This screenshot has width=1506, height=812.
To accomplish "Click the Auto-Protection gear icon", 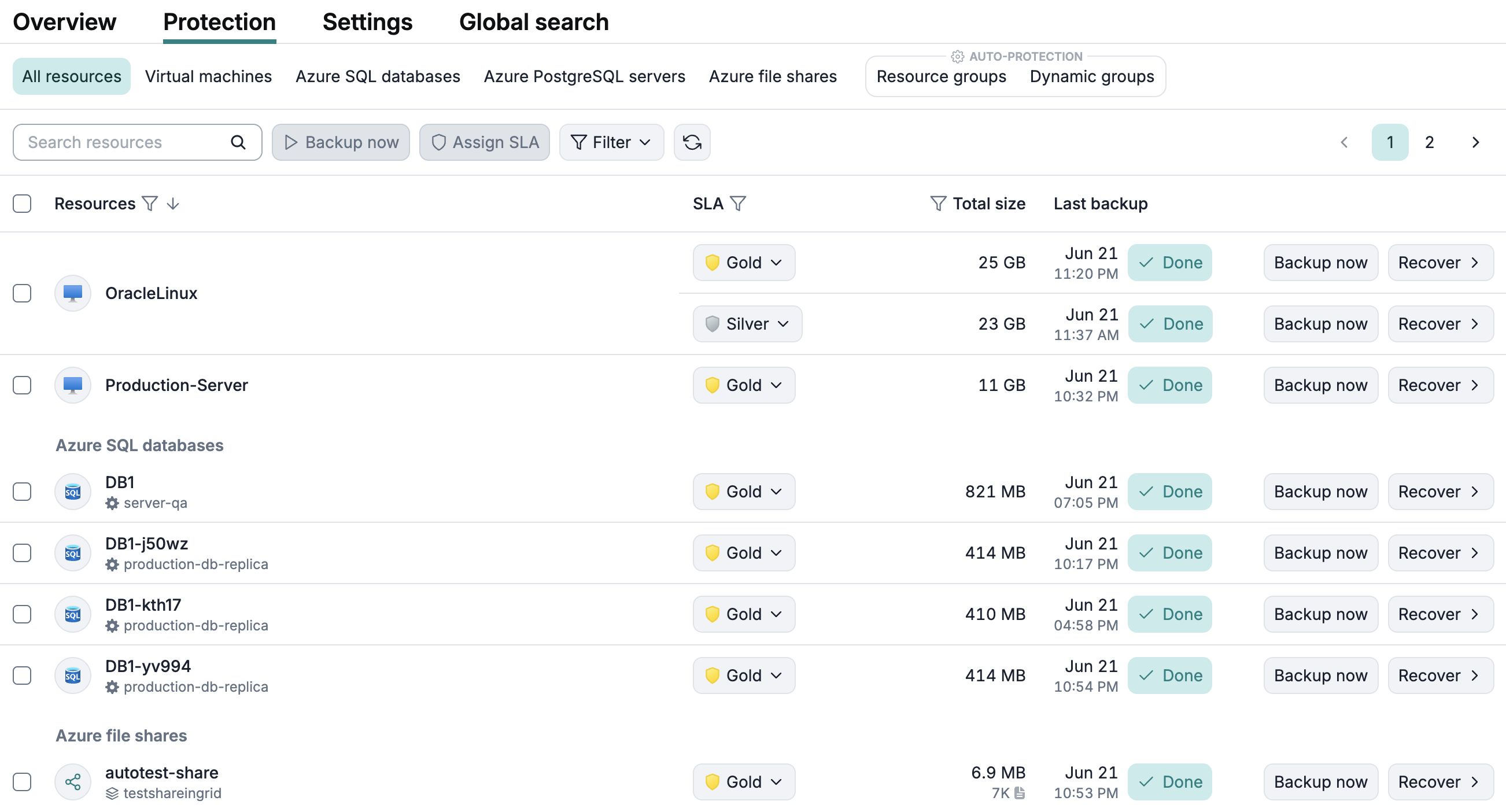I will [x=957, y=57].
